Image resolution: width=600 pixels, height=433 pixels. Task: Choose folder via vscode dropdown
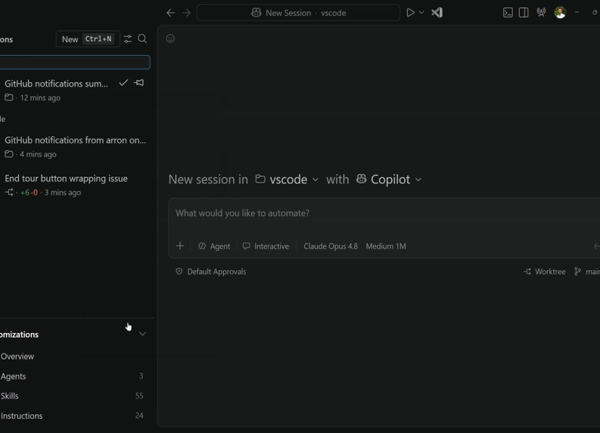pos(287,179)
